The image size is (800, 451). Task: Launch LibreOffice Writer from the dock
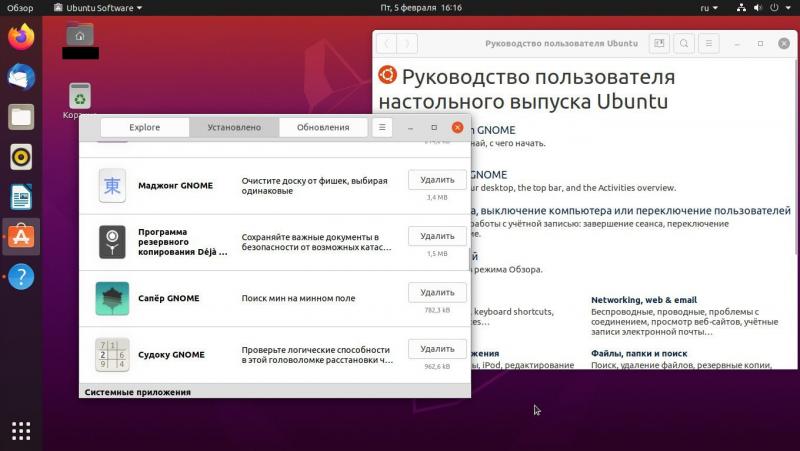point(21,197)
